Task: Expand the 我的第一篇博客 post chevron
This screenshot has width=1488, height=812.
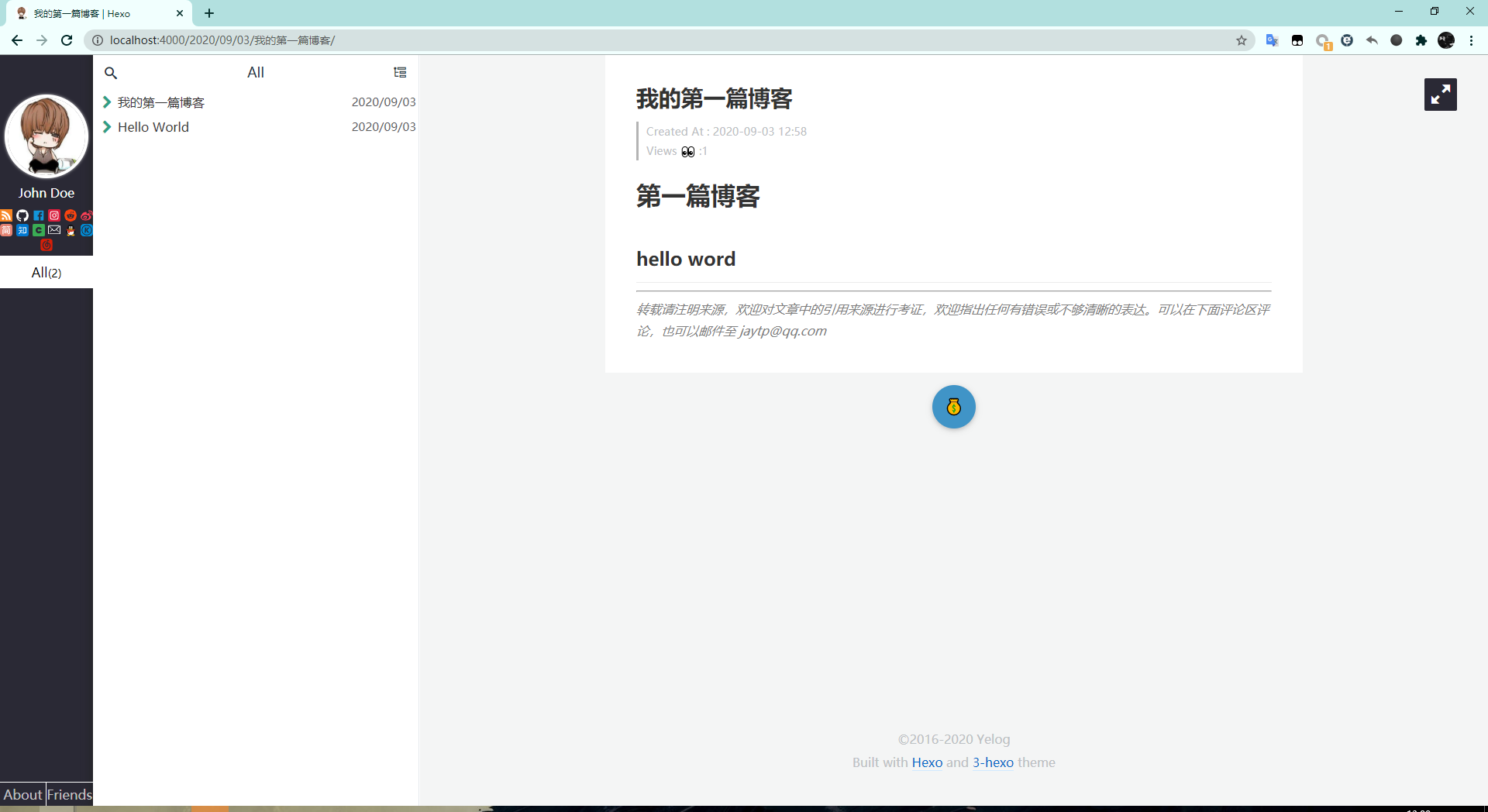Action: pos(107,102)
